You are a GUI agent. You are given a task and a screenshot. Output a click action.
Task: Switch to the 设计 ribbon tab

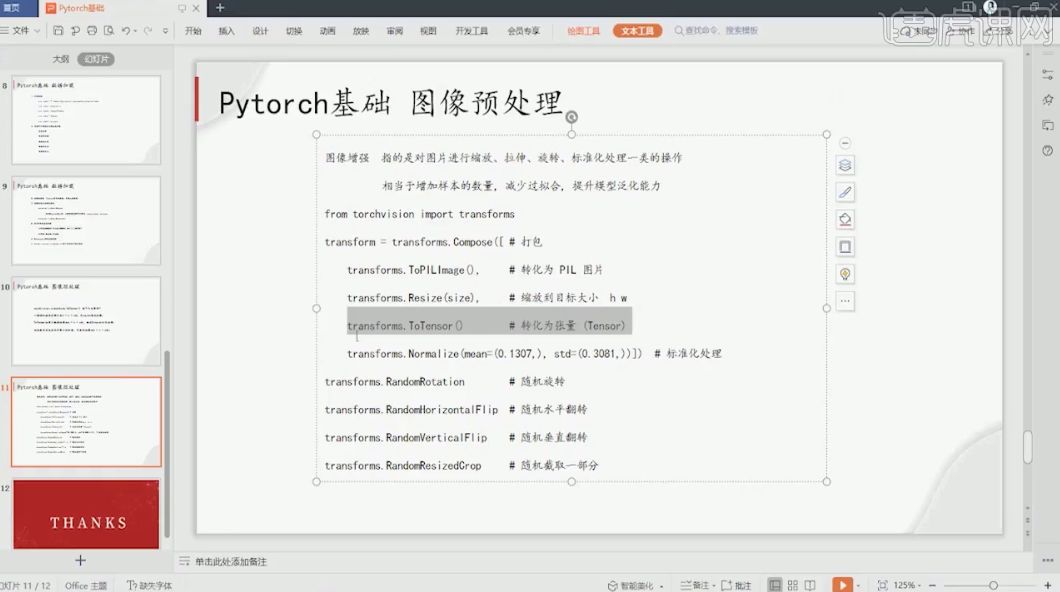pyautogui.click(x=260, y=30)
